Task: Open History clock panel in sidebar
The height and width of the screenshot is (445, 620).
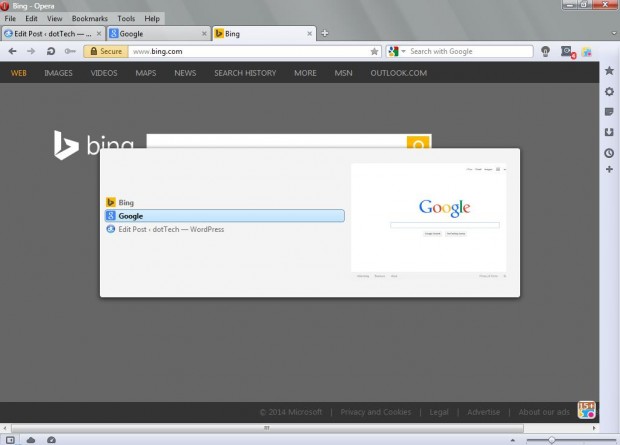Action: tap(609, 153)
